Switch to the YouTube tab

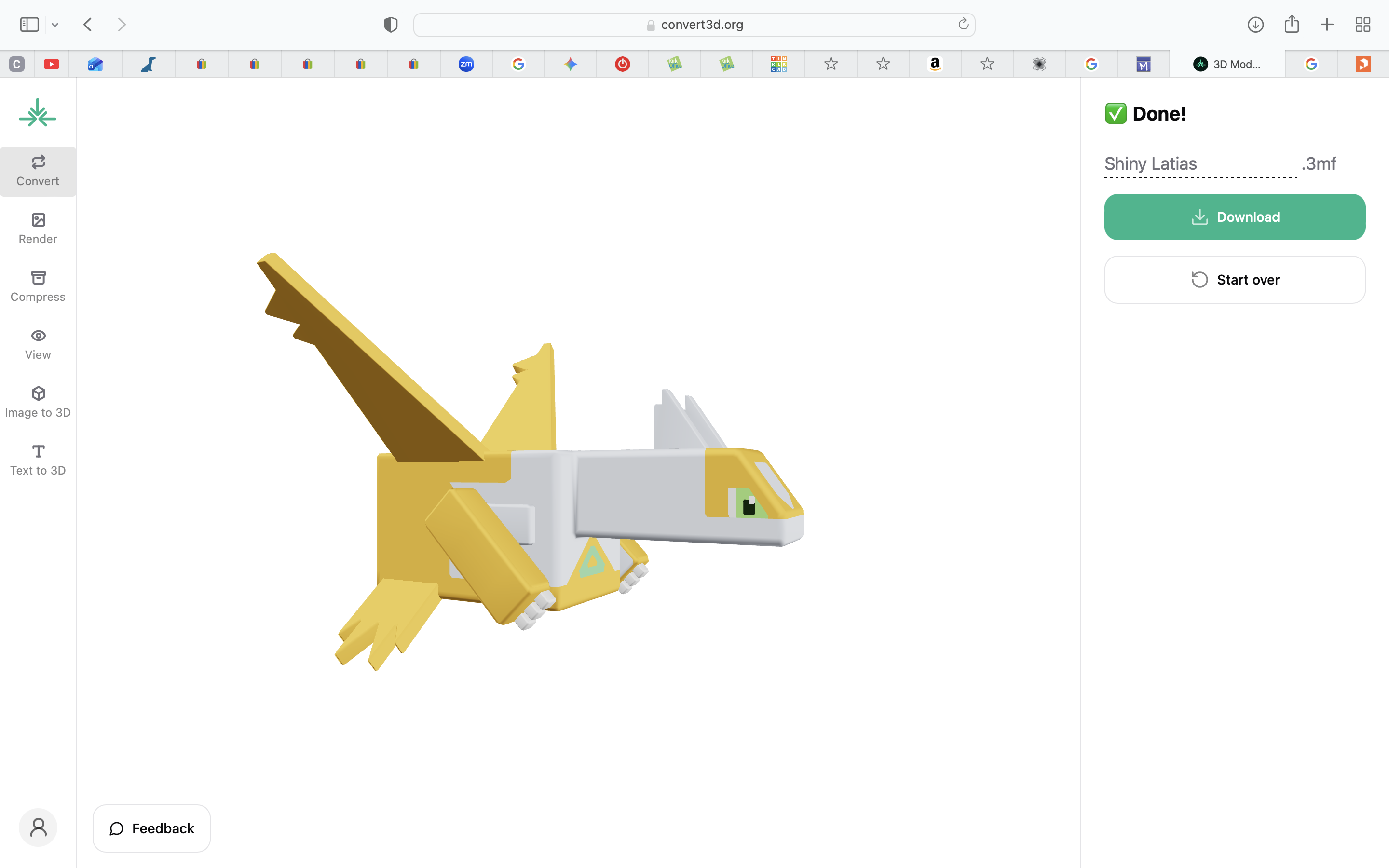(x=52, y=64)
